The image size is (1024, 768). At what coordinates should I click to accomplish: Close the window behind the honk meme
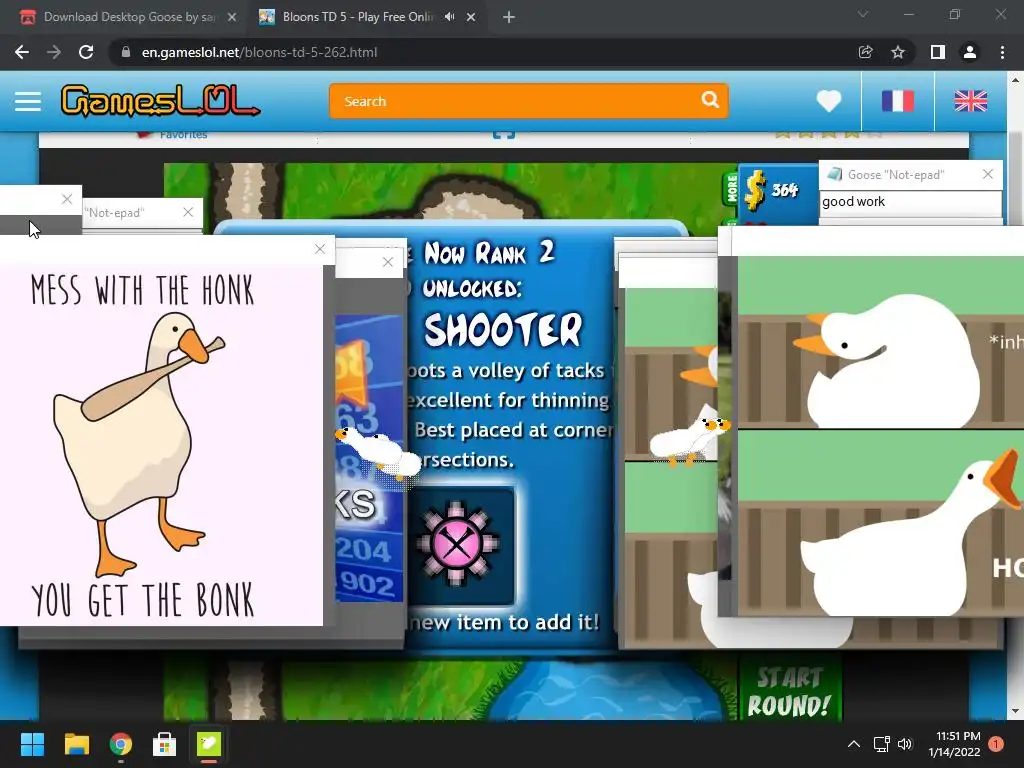(388, 262)
